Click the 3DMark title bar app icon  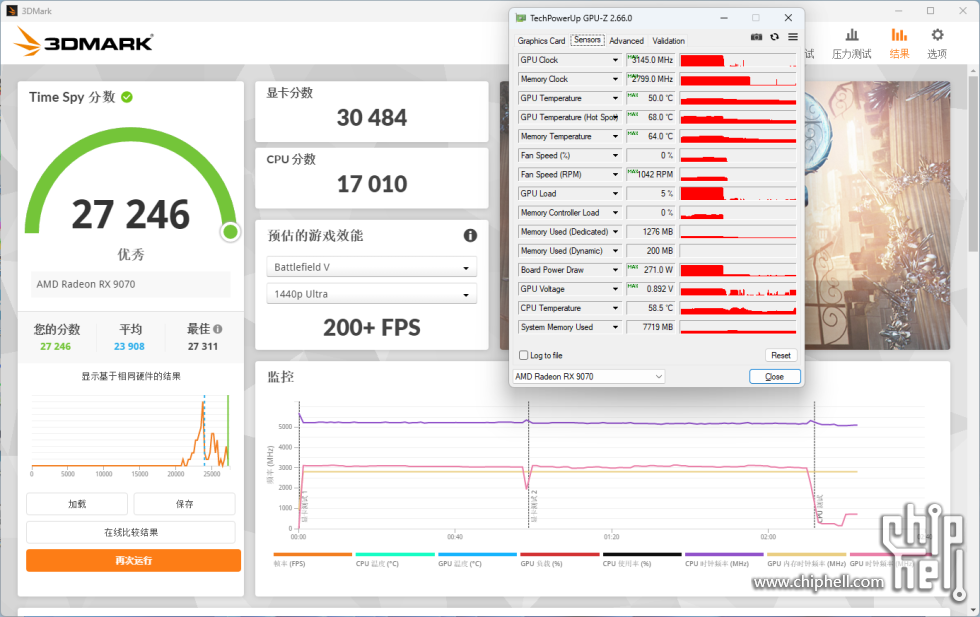[x=11, y=11]
